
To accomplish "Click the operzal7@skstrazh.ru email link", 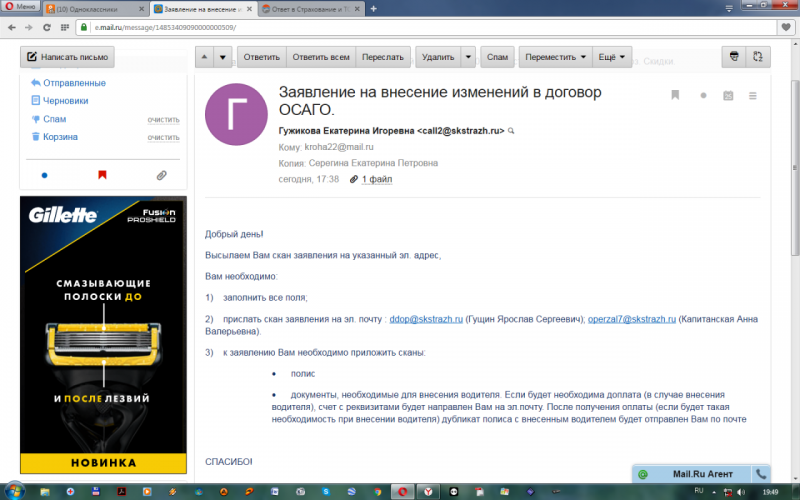I will 632,319.
